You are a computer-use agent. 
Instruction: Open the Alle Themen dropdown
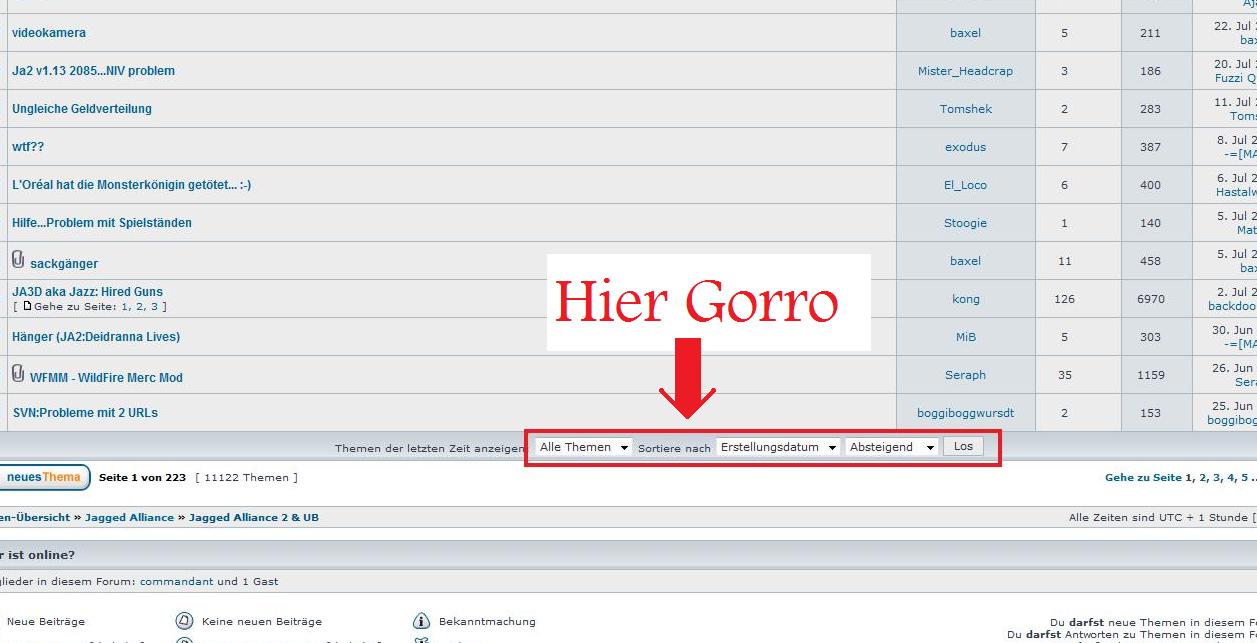point(583,447)
